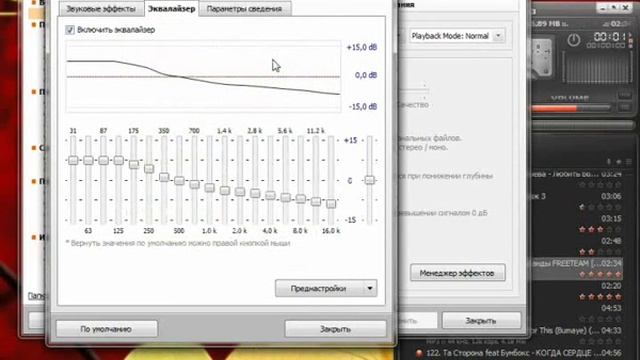Screen dimensions: 640x360
Task: Click the equalizer frequency response curve graph
Action: [x=203, y=76]
